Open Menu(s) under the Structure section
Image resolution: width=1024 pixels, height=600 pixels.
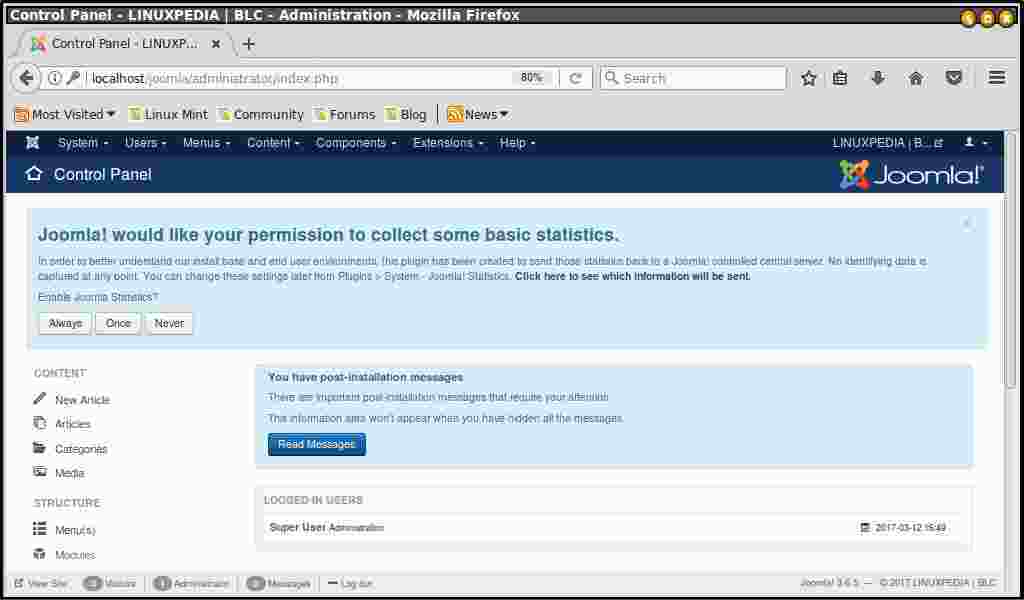pyautogui.click(x=40, y=529)
